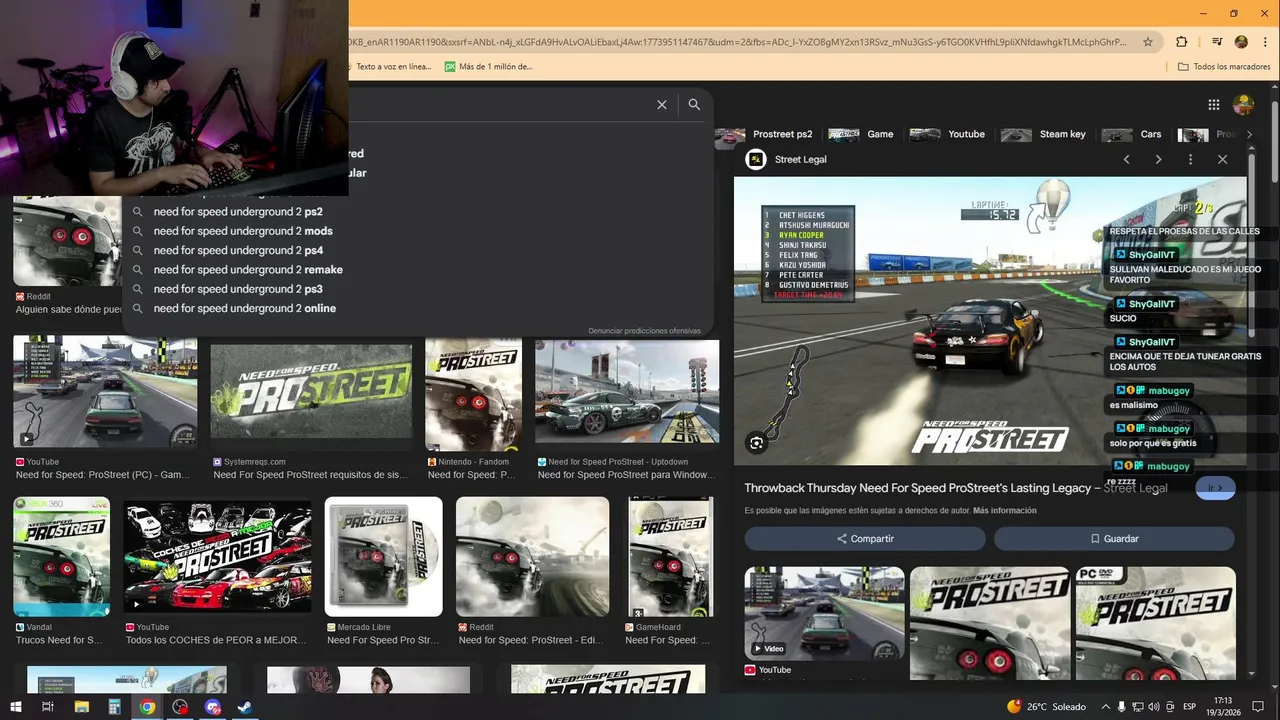The image size is (1280, 720).
Task: Click the Street Legal site logo icon
Action: coord(756,159)
